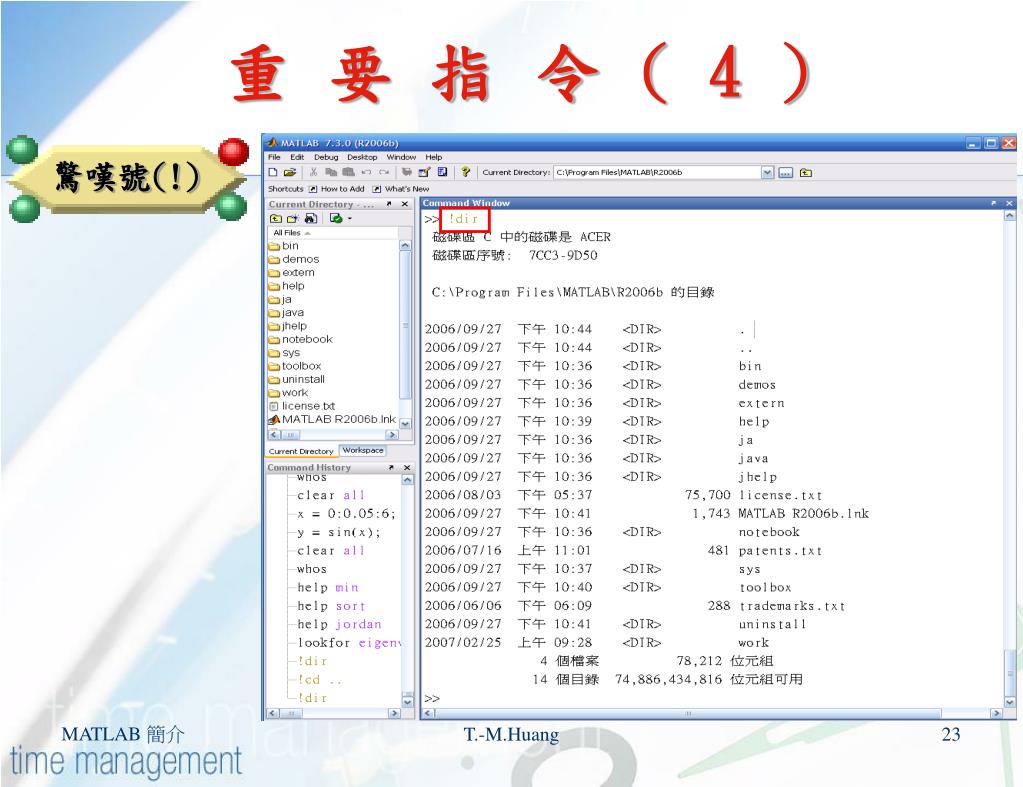Viewport: 1023px width, 787px height.
Task: Select the extern folder
Action: point(292,273)
